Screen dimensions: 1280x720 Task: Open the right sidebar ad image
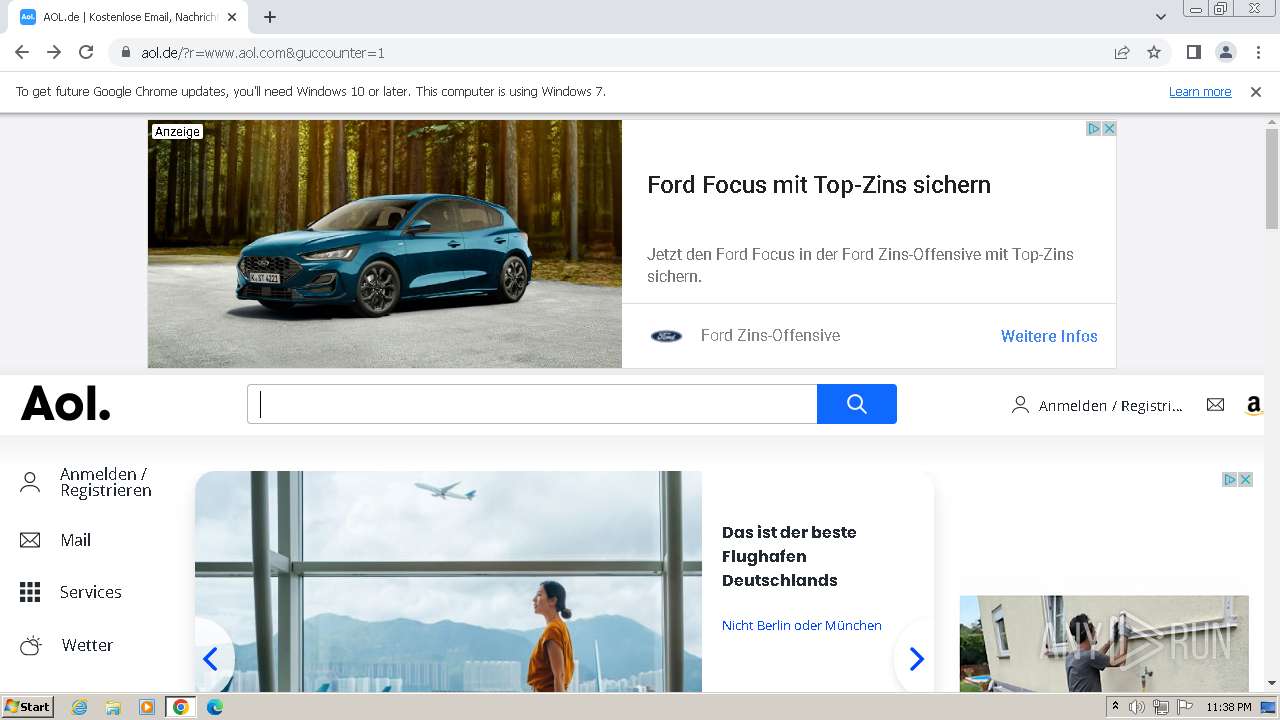coord(1104,644)
